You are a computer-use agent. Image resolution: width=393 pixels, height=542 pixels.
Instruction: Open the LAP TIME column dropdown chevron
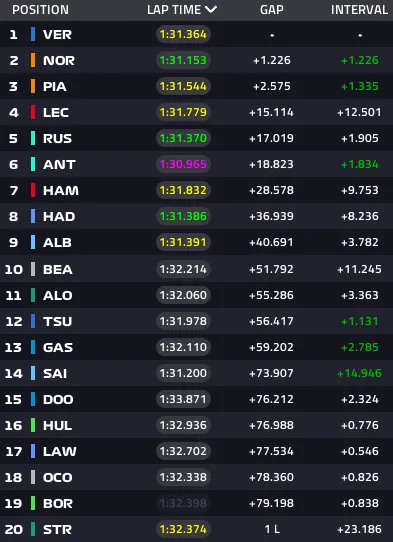click(x=210, y=10)
